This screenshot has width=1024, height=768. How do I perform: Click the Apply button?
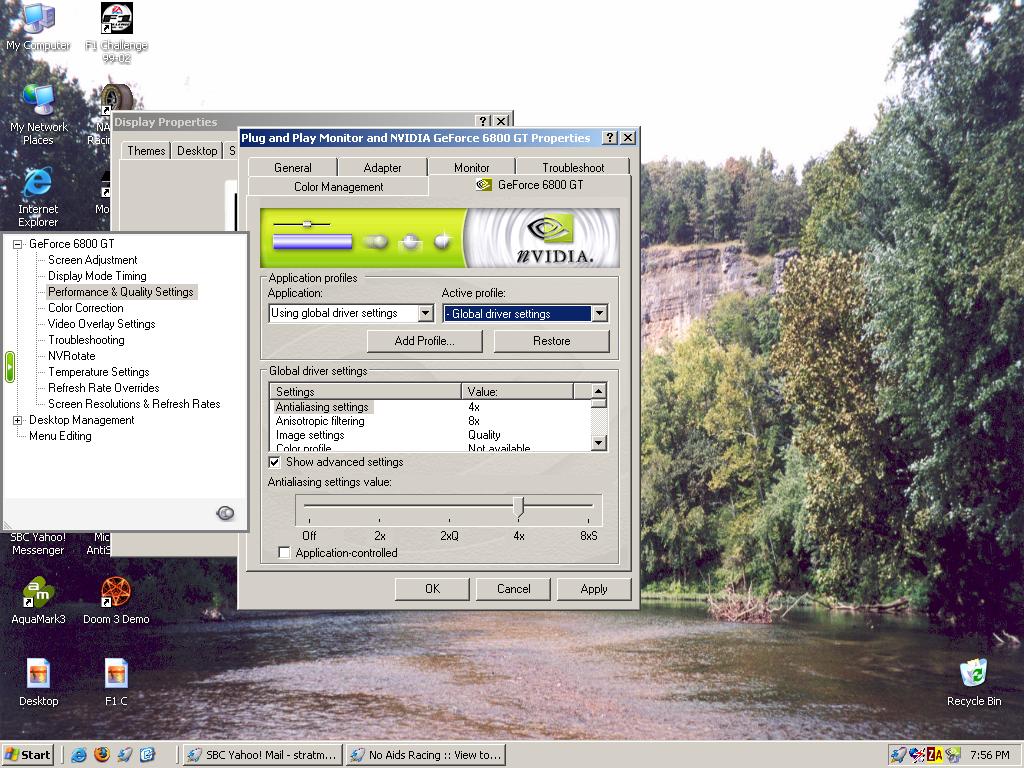pos(594,589)
